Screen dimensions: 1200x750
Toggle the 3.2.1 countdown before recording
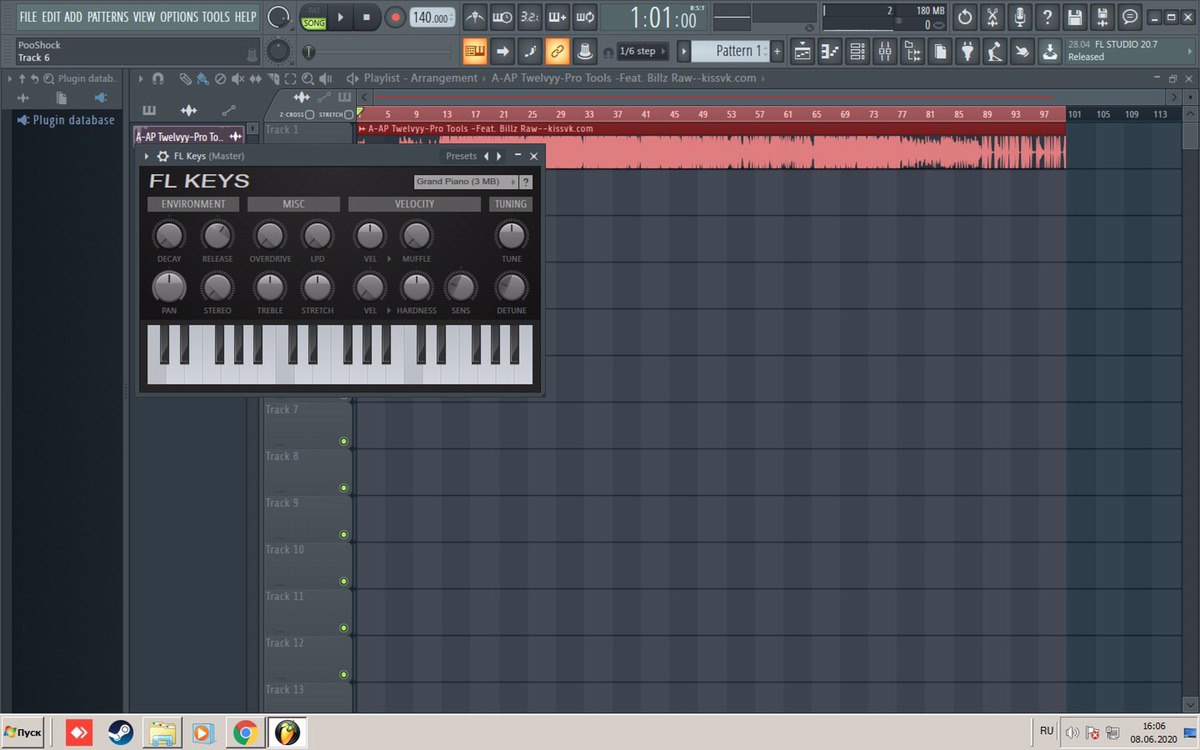[x=530, y=17]
